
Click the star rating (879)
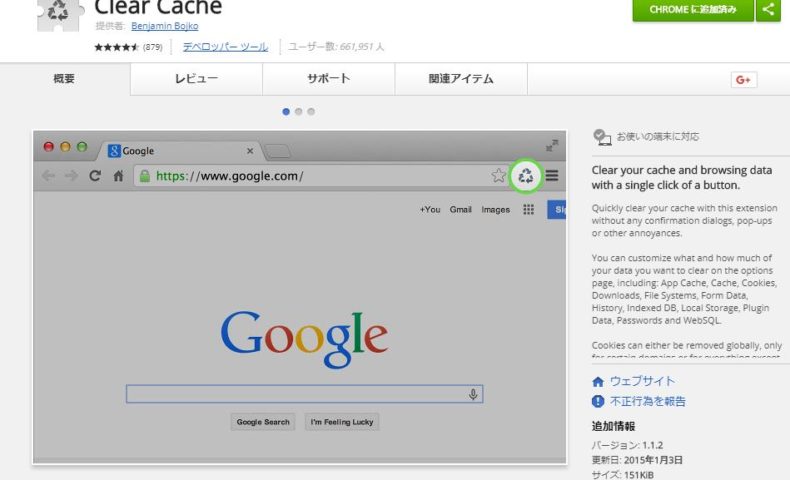(128, 47)
